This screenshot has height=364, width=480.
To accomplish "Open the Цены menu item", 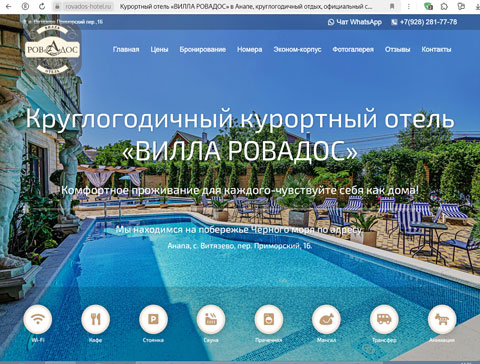I will tap(159, 49).
